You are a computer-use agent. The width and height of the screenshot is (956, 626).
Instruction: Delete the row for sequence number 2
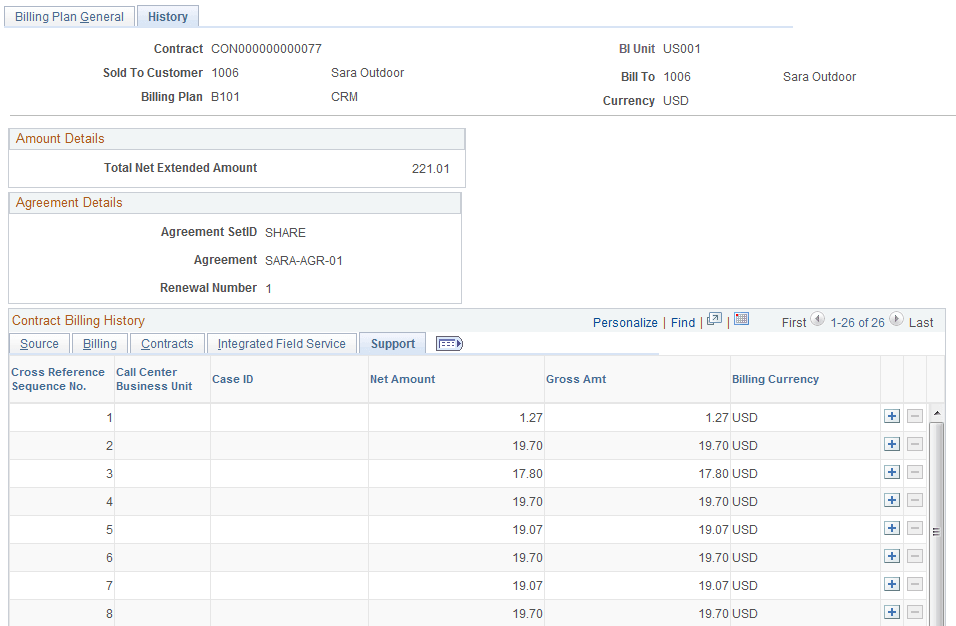915,444
